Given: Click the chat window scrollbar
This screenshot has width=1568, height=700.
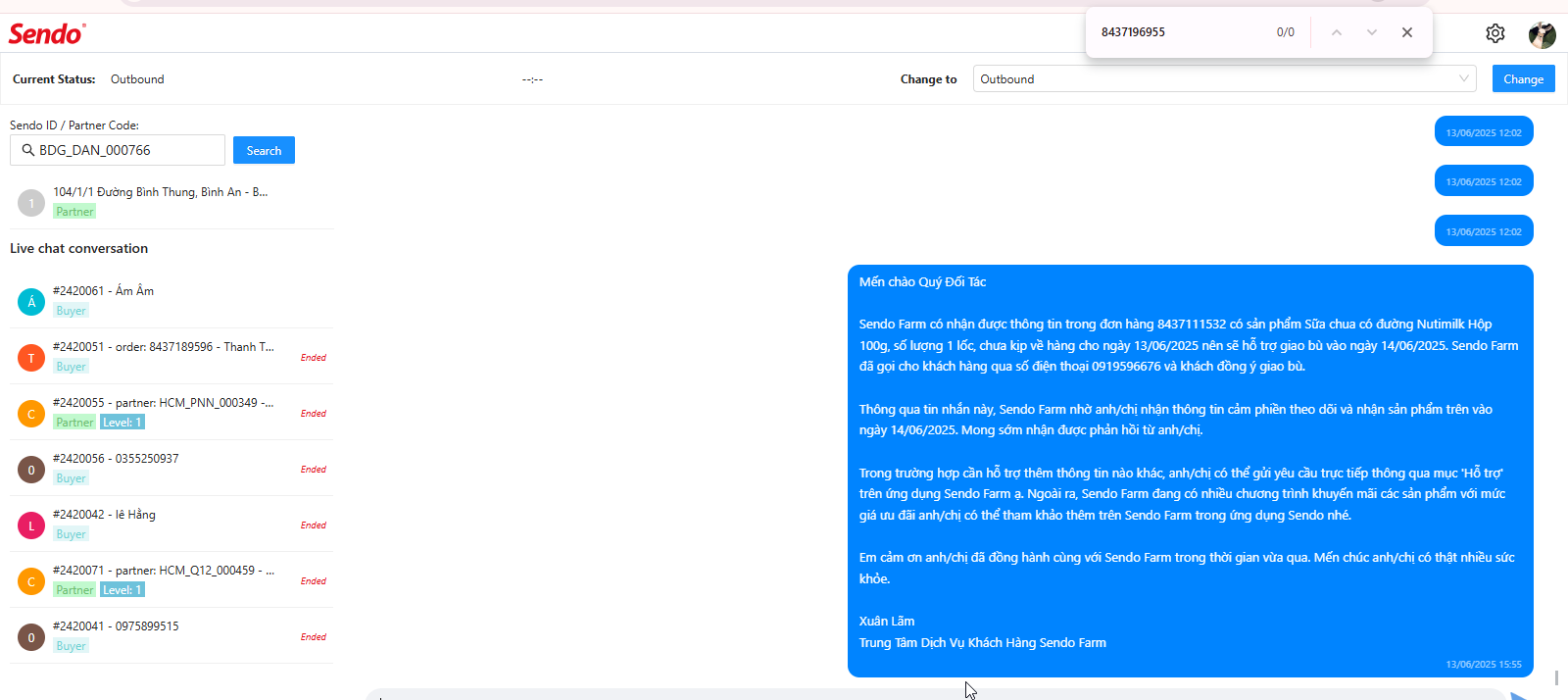Looking at the screenshot, I should (x=1556, y=677).
